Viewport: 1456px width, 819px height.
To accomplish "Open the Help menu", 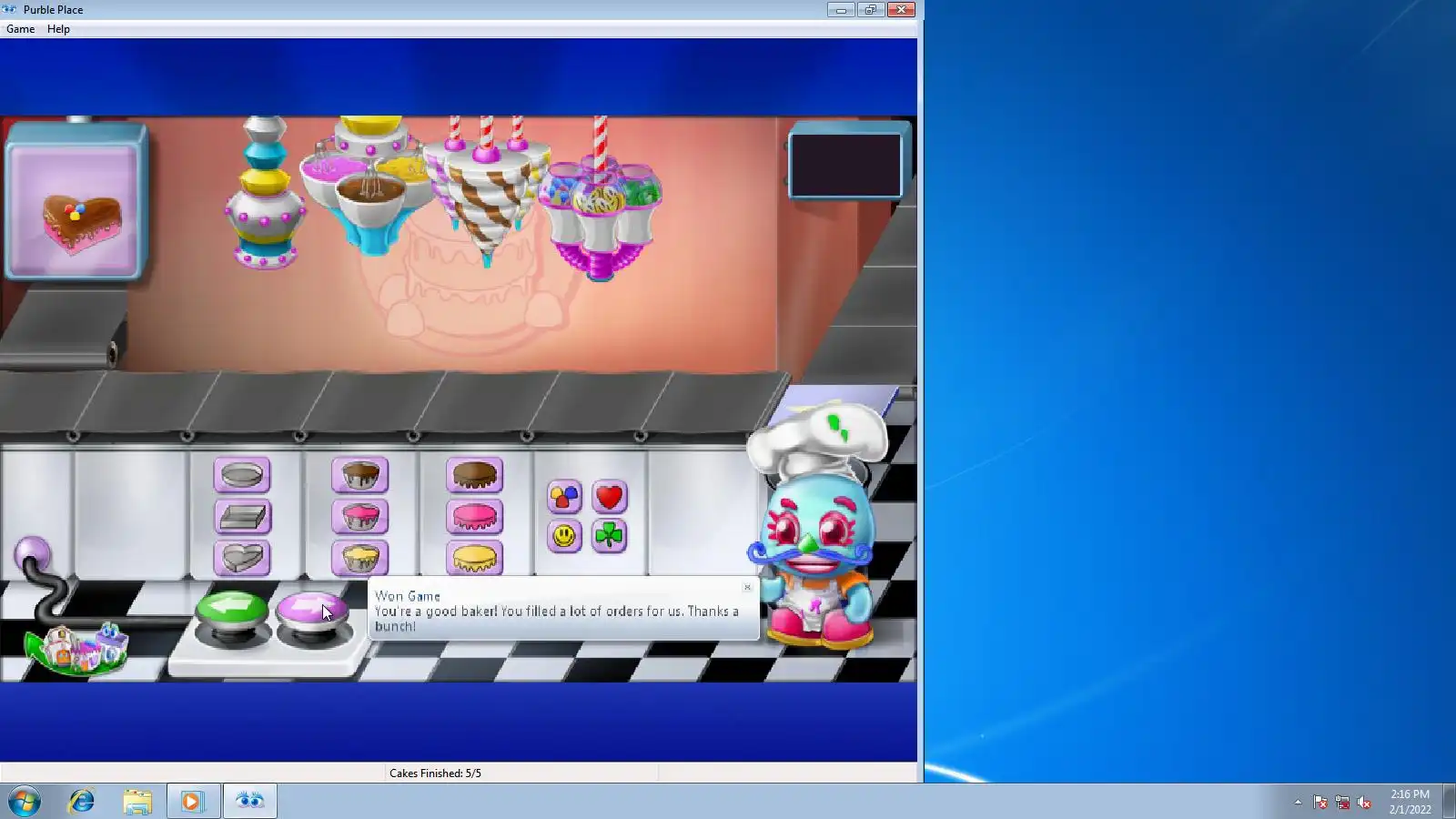I will click(x=58, y=29).
